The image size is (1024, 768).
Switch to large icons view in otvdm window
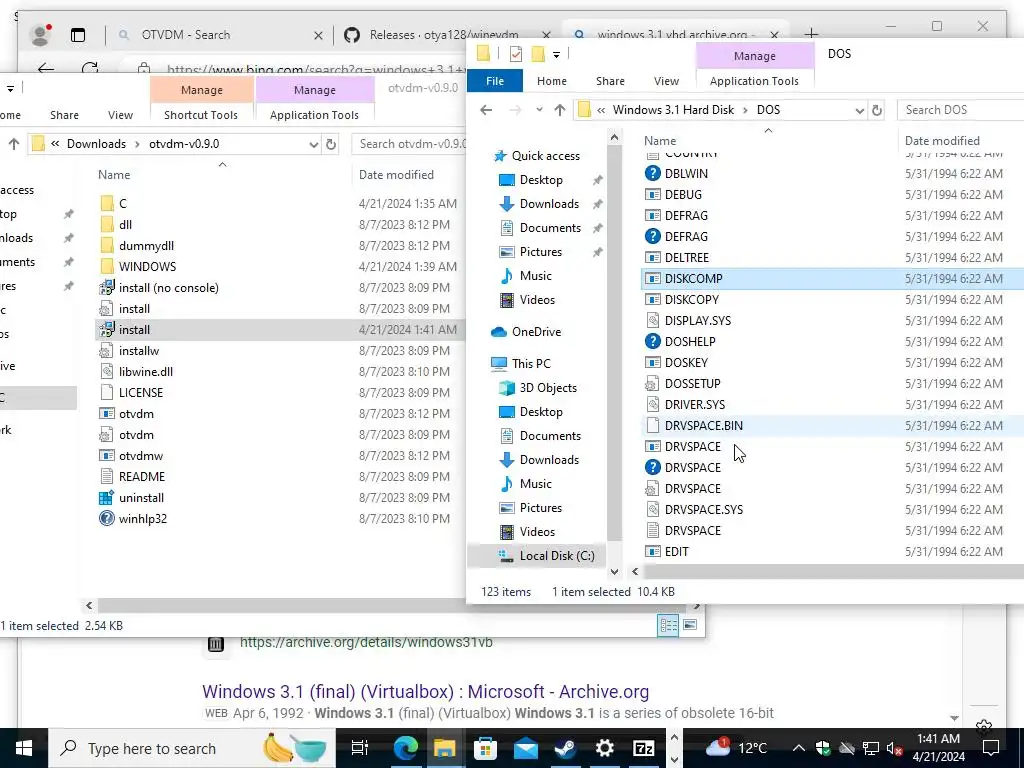(690, 625)
